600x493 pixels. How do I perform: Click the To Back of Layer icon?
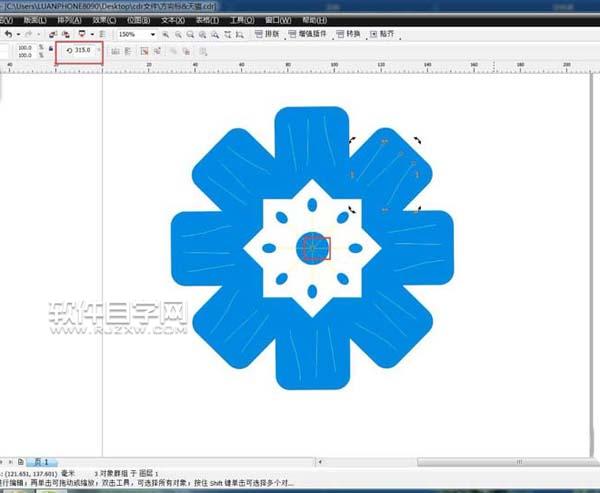coord(186,51)
